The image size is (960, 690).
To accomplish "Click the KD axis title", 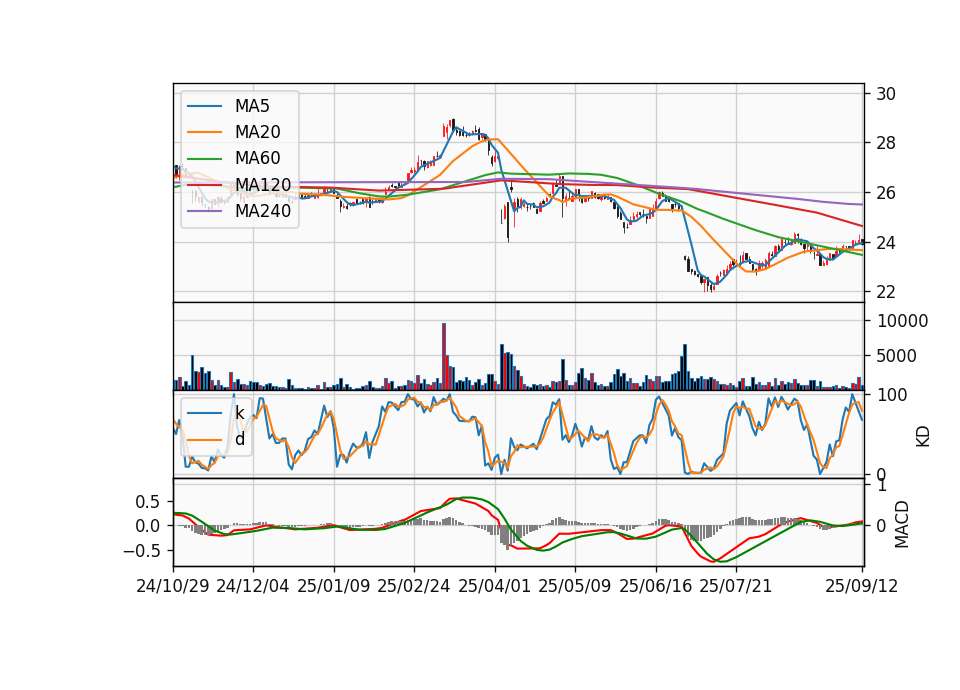I will [x=923, y=436].
